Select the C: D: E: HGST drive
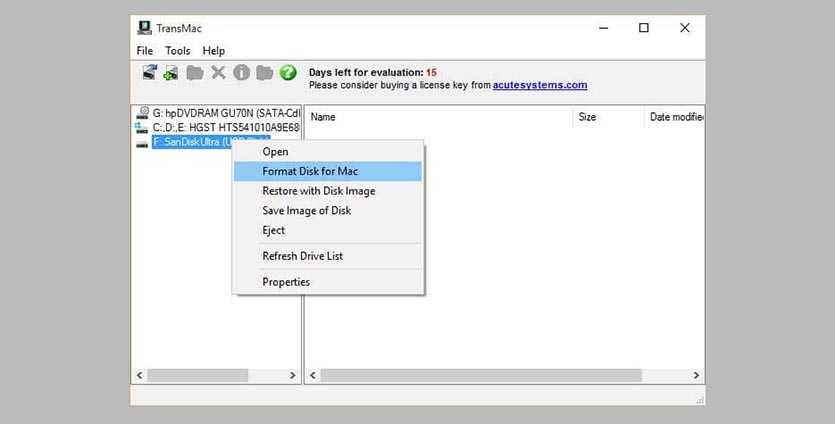Viewport: 835px width, 424px height. (x=218, y=128)
